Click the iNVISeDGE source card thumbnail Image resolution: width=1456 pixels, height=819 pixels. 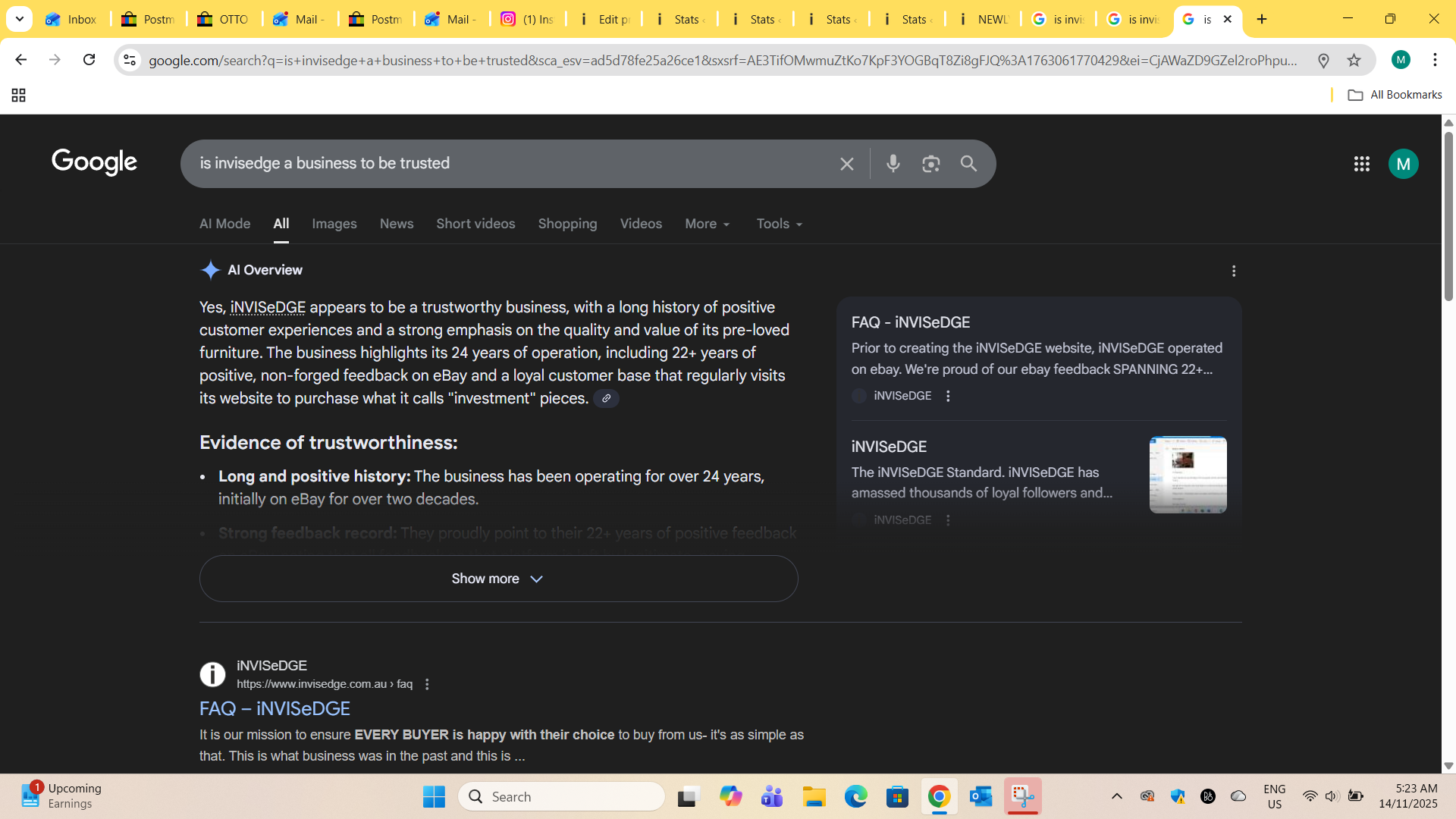point(1188,475)
